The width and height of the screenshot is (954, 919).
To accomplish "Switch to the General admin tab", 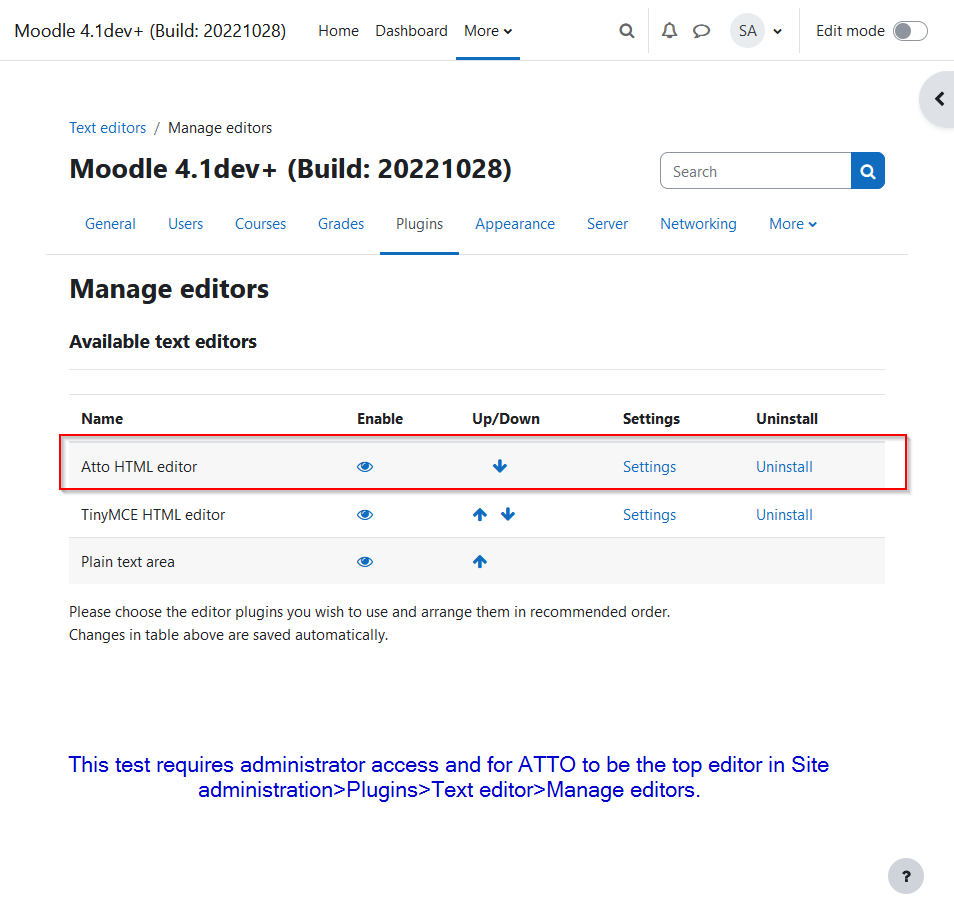I will [x=110, y=224].
